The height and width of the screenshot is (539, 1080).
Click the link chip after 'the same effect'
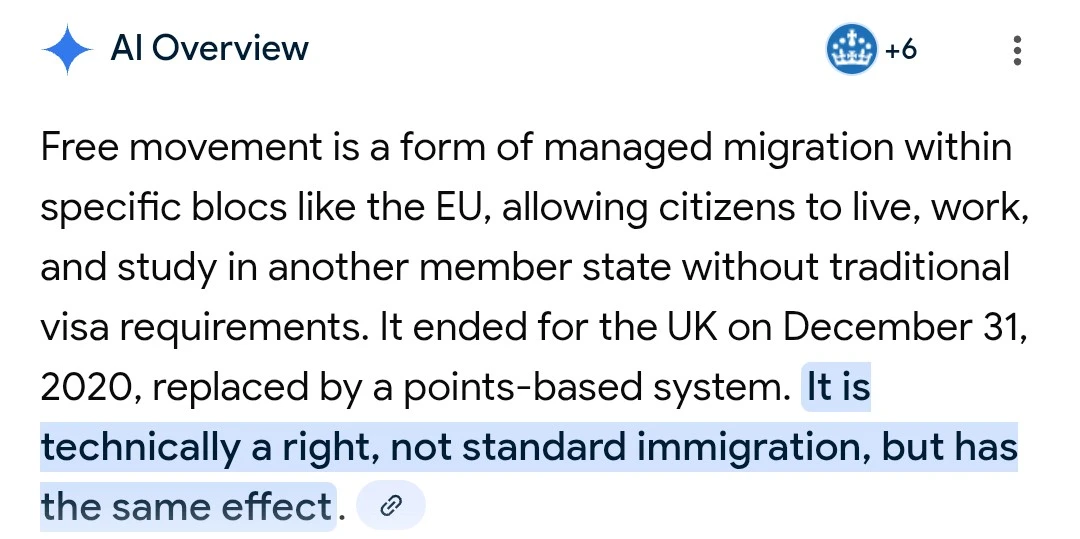coord(391,507)
